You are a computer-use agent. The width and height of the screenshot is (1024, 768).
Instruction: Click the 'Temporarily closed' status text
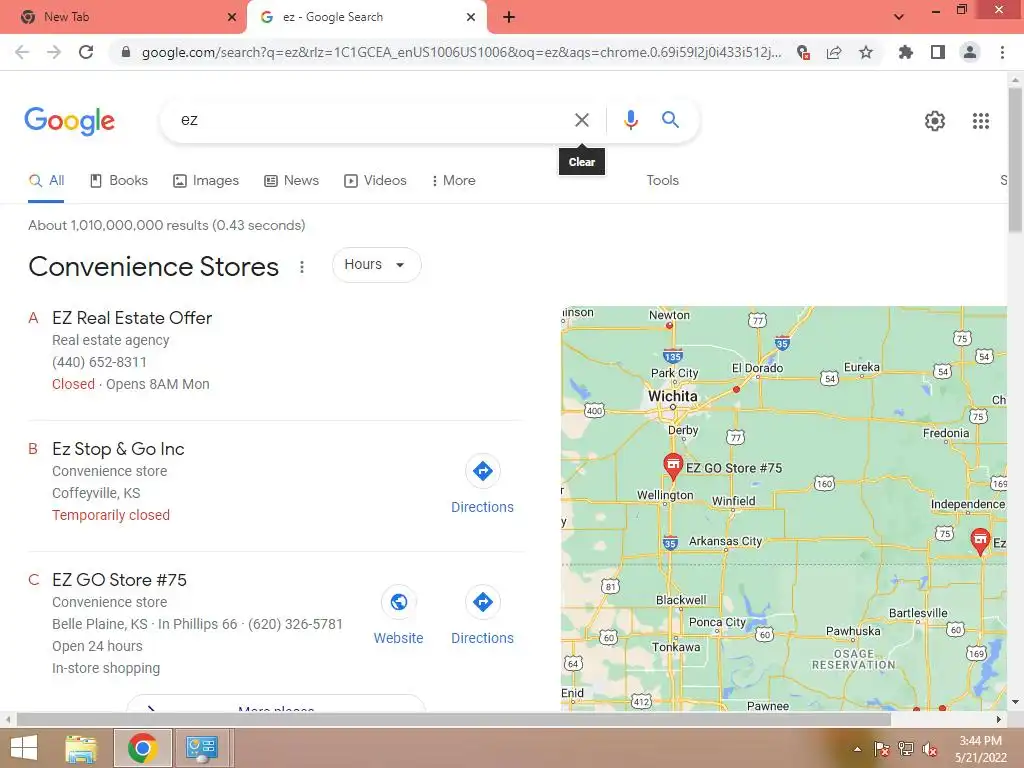(x=111, y=515)
